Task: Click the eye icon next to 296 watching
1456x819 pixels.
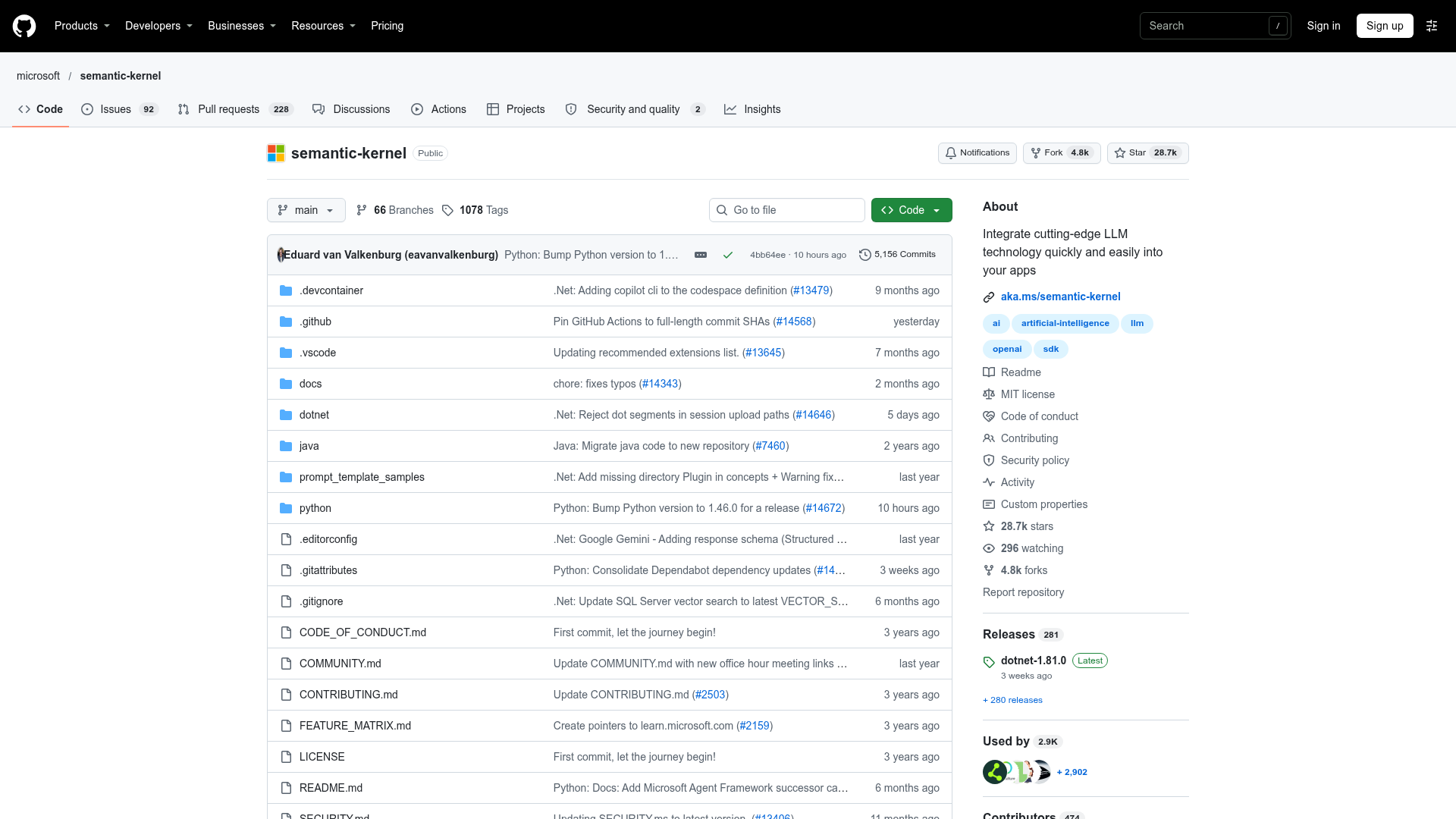Action: (989, 548)
